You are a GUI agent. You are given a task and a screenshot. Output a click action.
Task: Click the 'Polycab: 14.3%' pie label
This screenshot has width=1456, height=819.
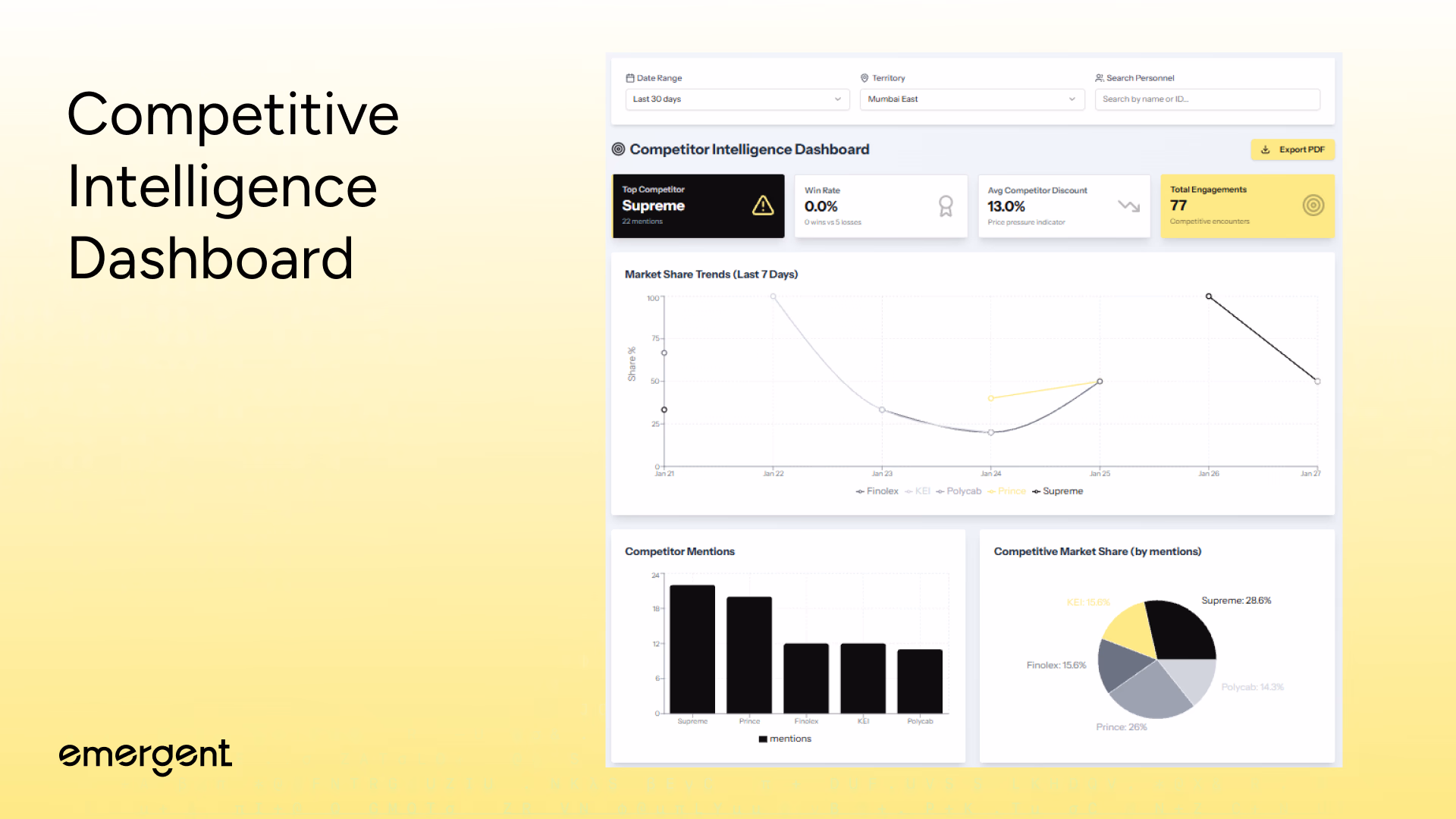coord(1252,687)
